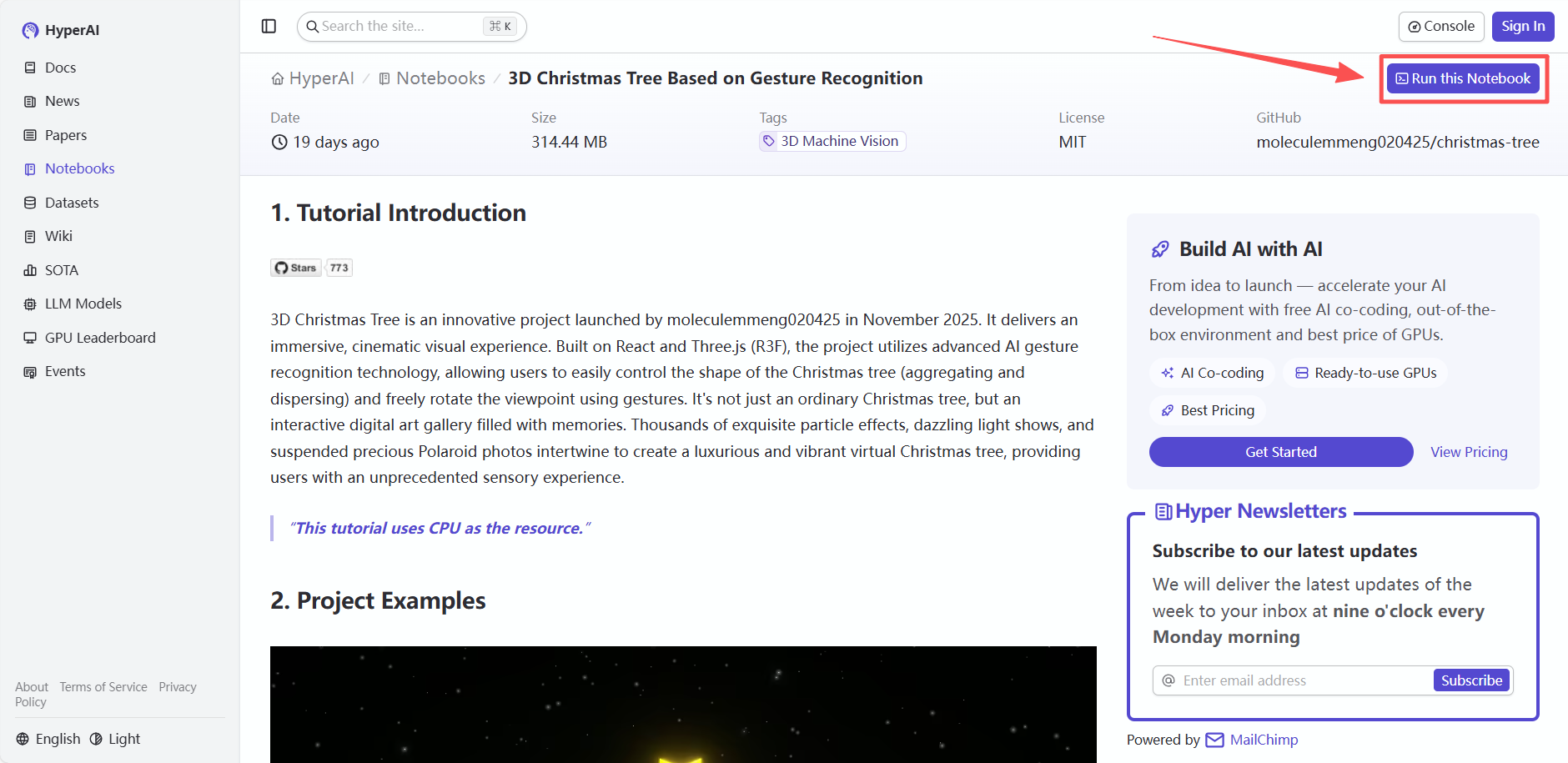Click the home icon in breadcrumb
Viewport: 1568px width, 763px height.
278,79
